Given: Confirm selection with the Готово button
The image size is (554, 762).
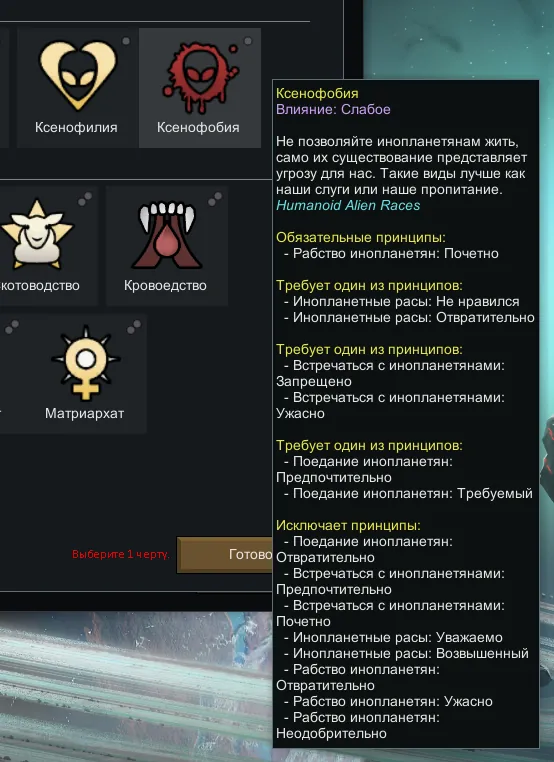Looking at the screenshot, I should (225, 554).
